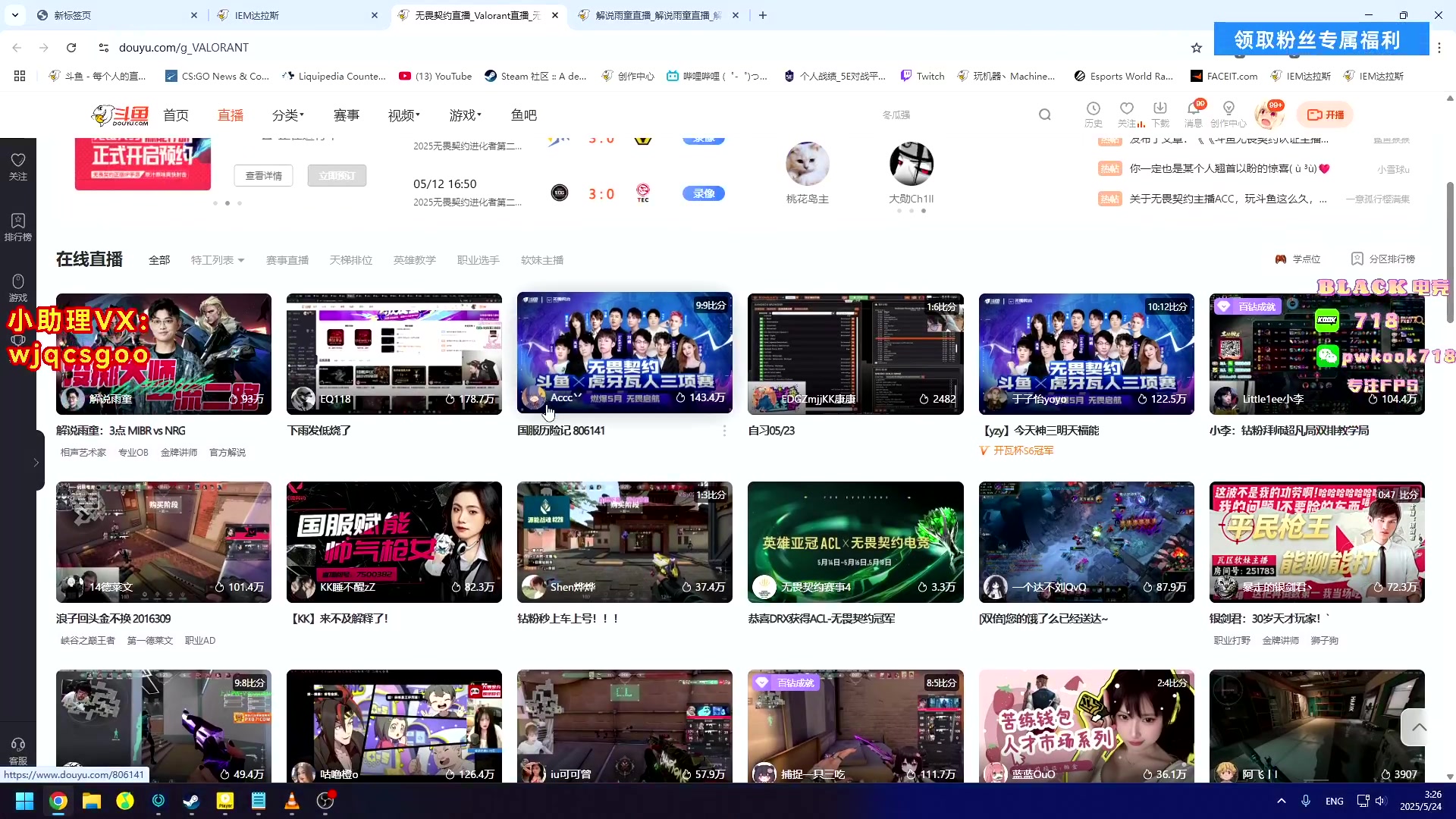Click the address bar URL
This screenshot has width=1456, height=819.
184,48
